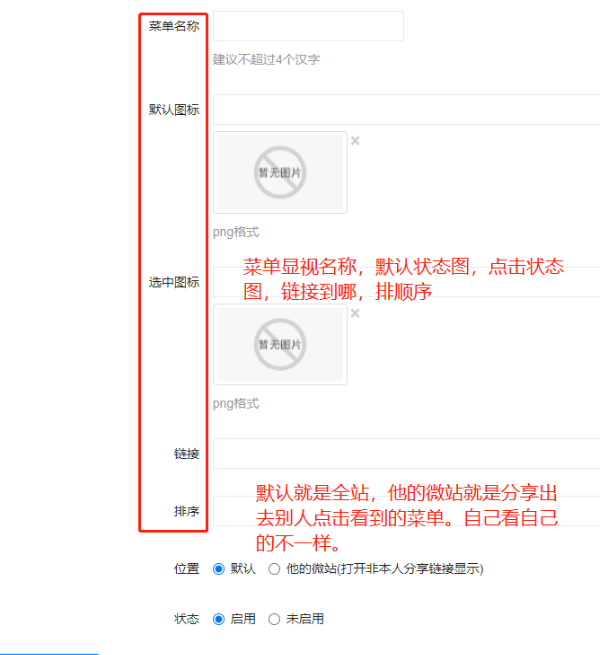
Task: Click the 排序 input field
Action: (407, 511)
